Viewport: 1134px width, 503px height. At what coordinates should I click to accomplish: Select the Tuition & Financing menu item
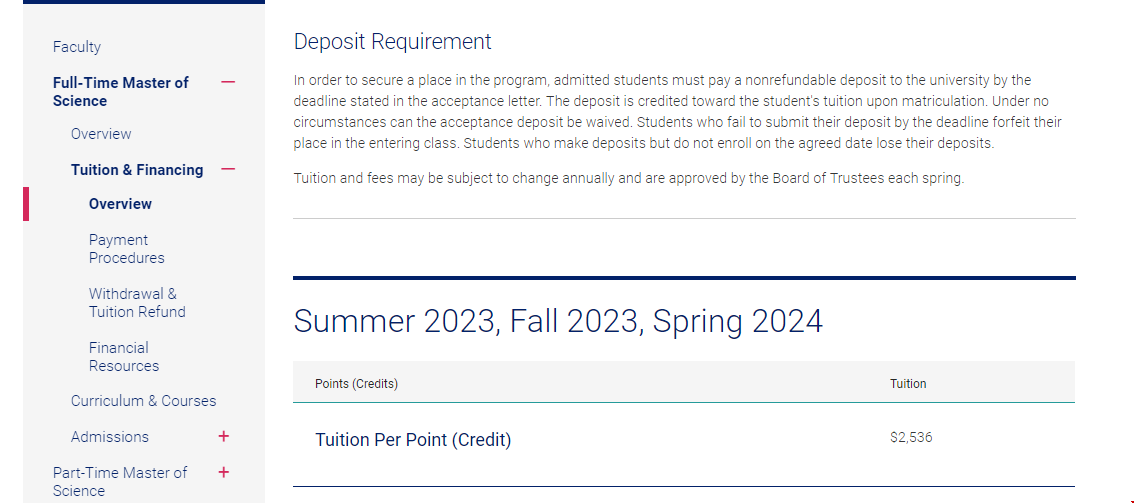[137, 170]
